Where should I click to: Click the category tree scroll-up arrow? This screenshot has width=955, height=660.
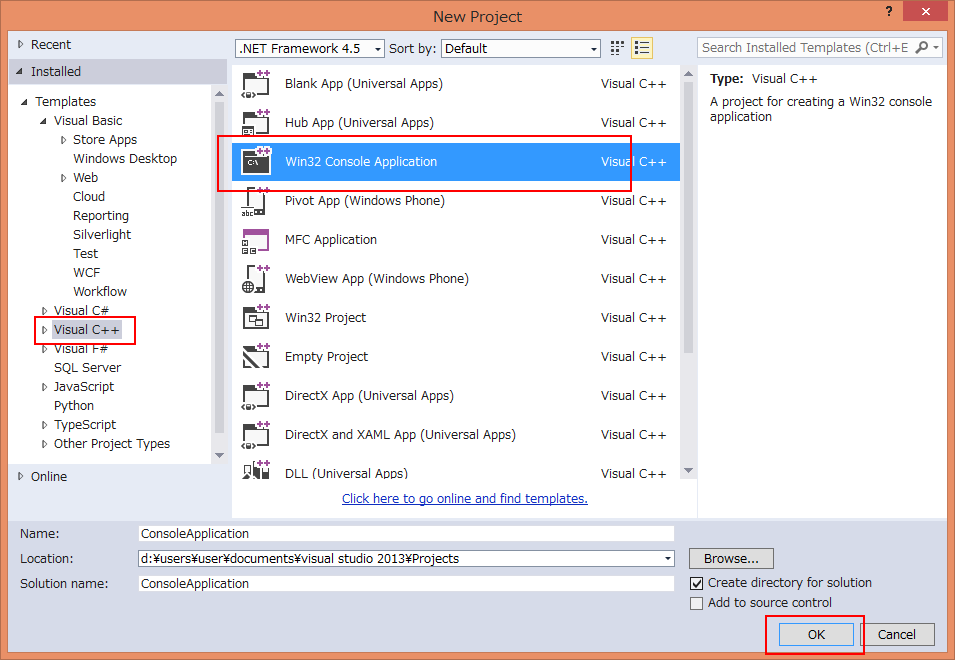point(220,93)
